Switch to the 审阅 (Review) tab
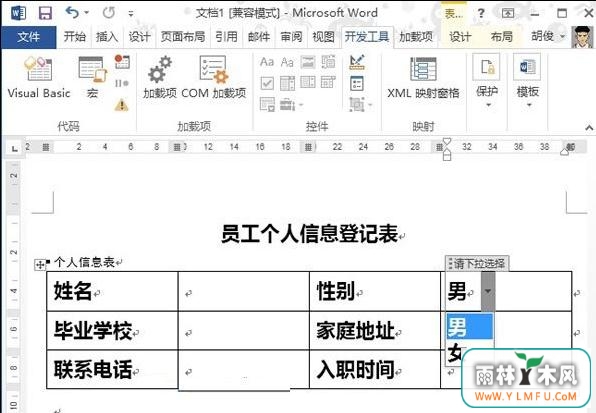 [x=291, y=37]
